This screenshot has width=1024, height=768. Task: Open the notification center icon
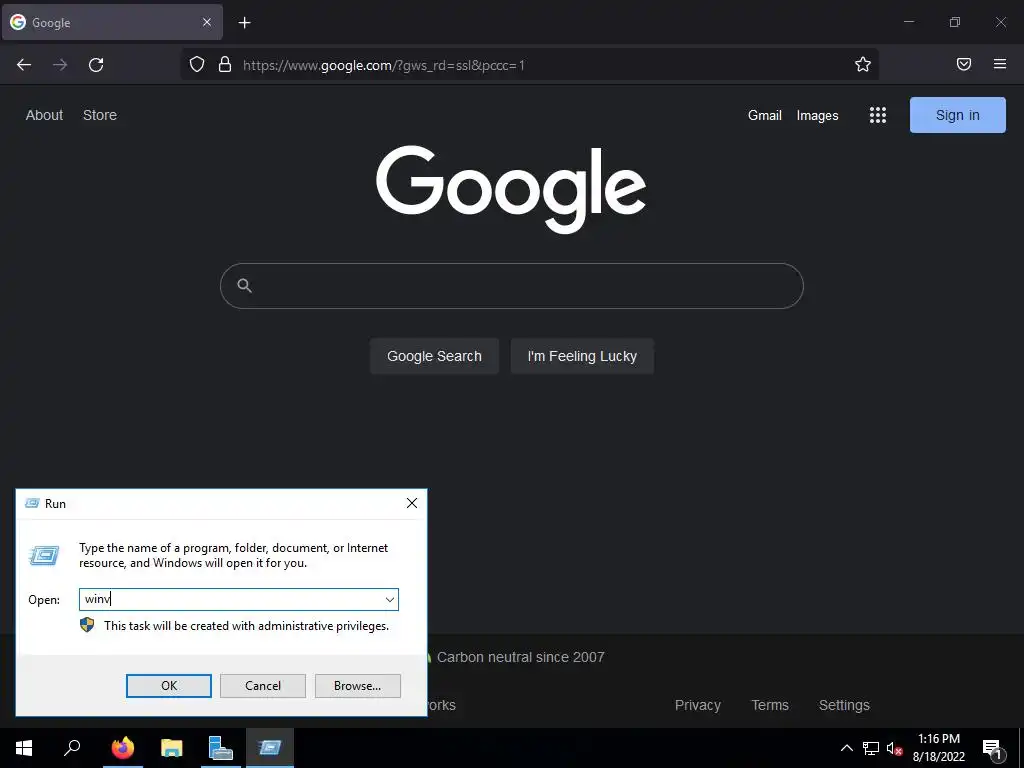tap(992, 748)
